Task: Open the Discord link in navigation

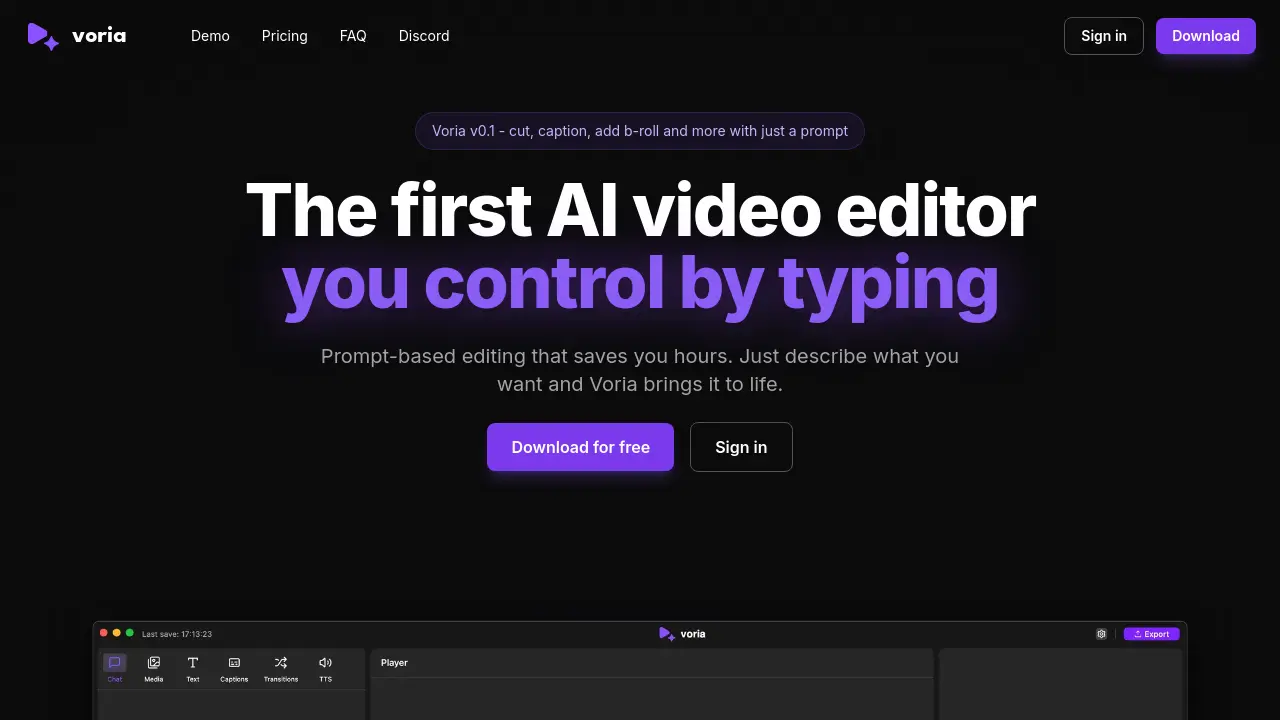Action: (x=424, y=36)
